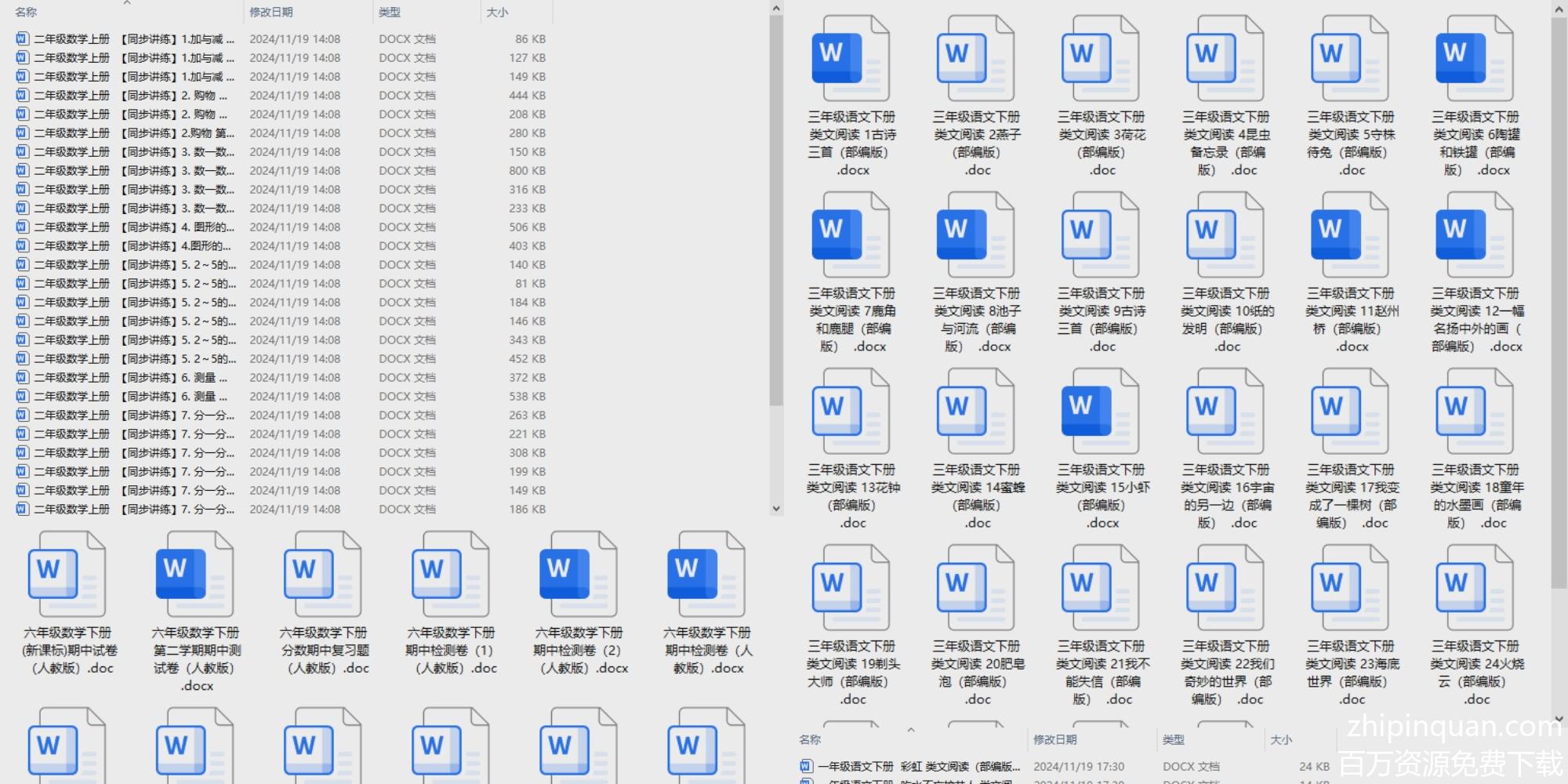Click the down scroll arrow of the 二年级数学 list

tap(776, 508)
